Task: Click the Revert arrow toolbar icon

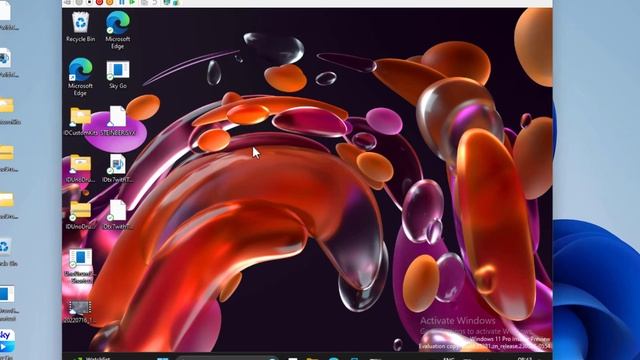Action: pos(155,2)
